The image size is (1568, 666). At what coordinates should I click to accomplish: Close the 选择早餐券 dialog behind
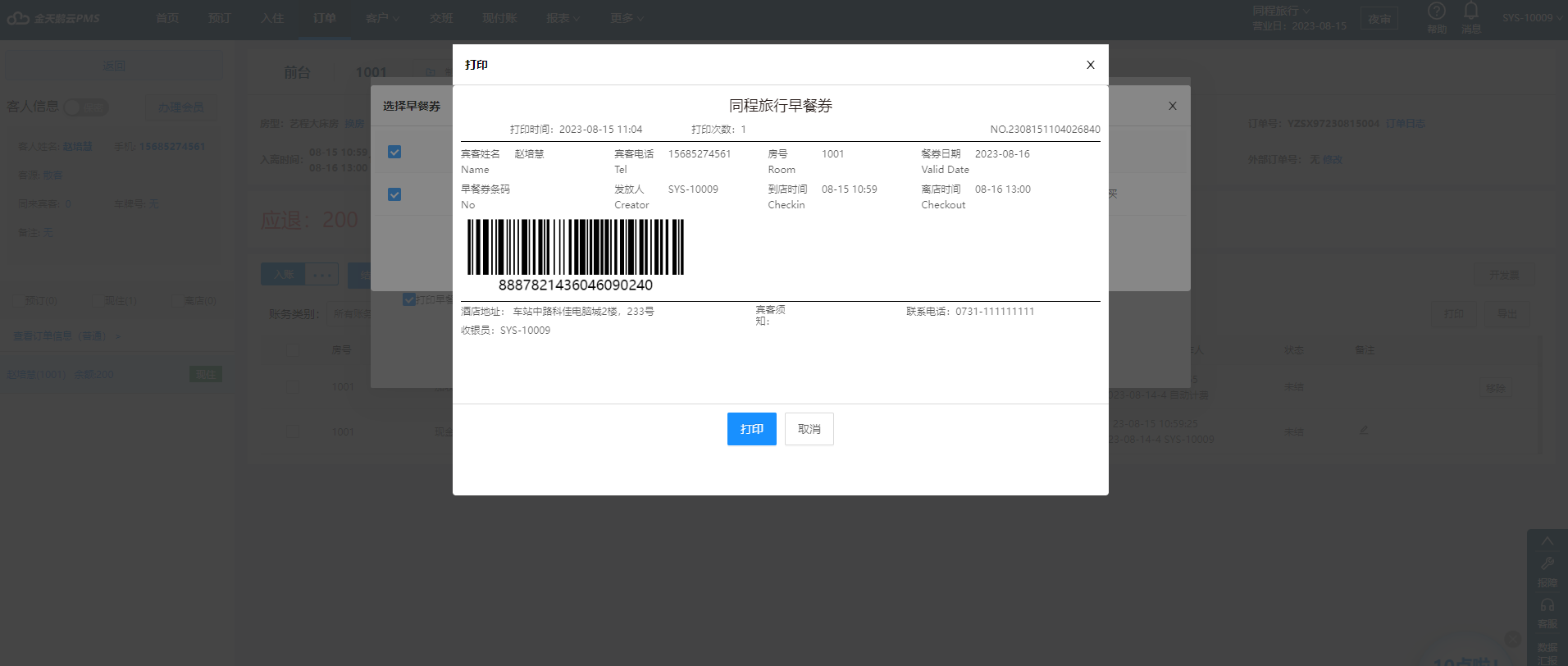(x=1173, y=106)
